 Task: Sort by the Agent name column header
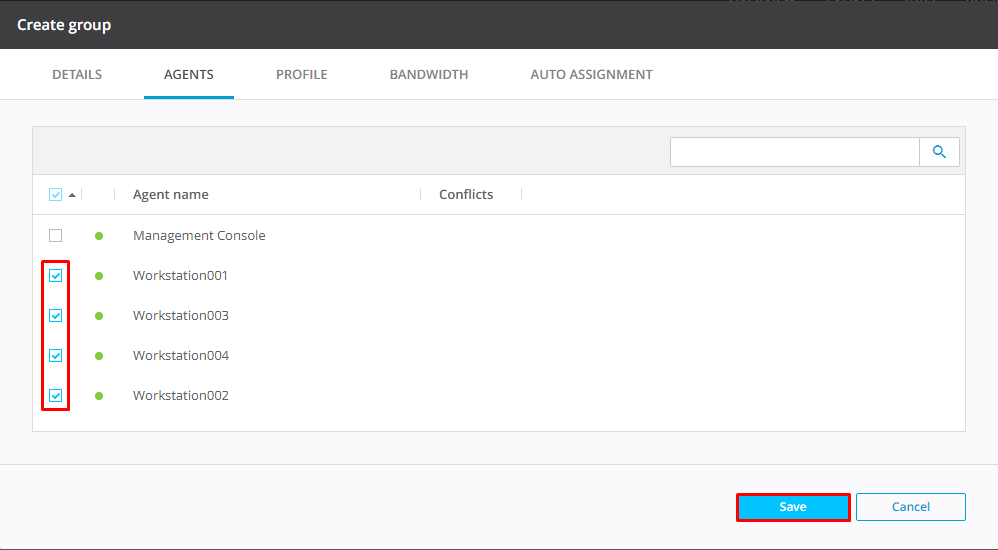click(x=171, y=195)
